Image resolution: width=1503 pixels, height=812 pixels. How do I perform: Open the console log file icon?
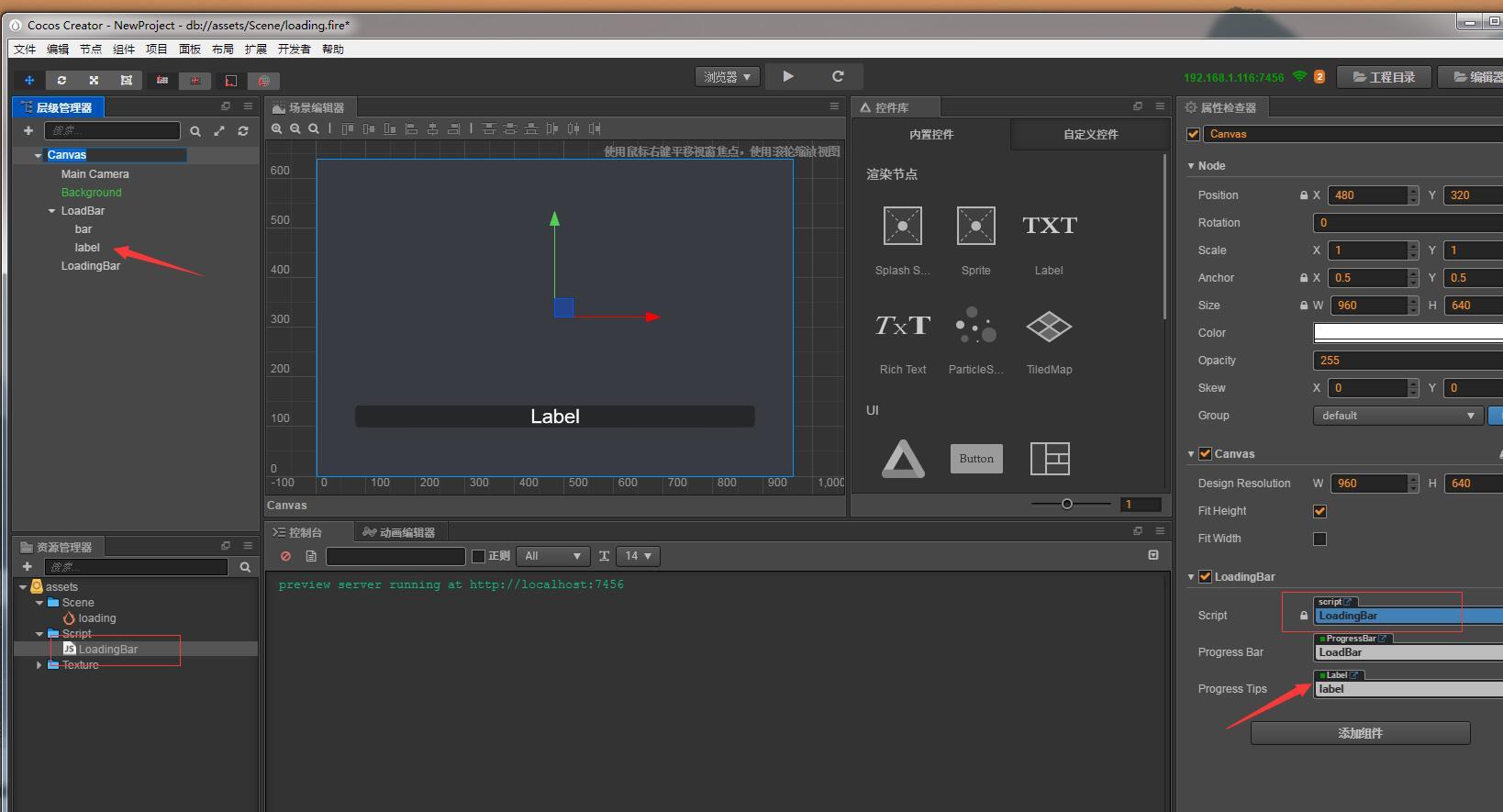[311, 556]
